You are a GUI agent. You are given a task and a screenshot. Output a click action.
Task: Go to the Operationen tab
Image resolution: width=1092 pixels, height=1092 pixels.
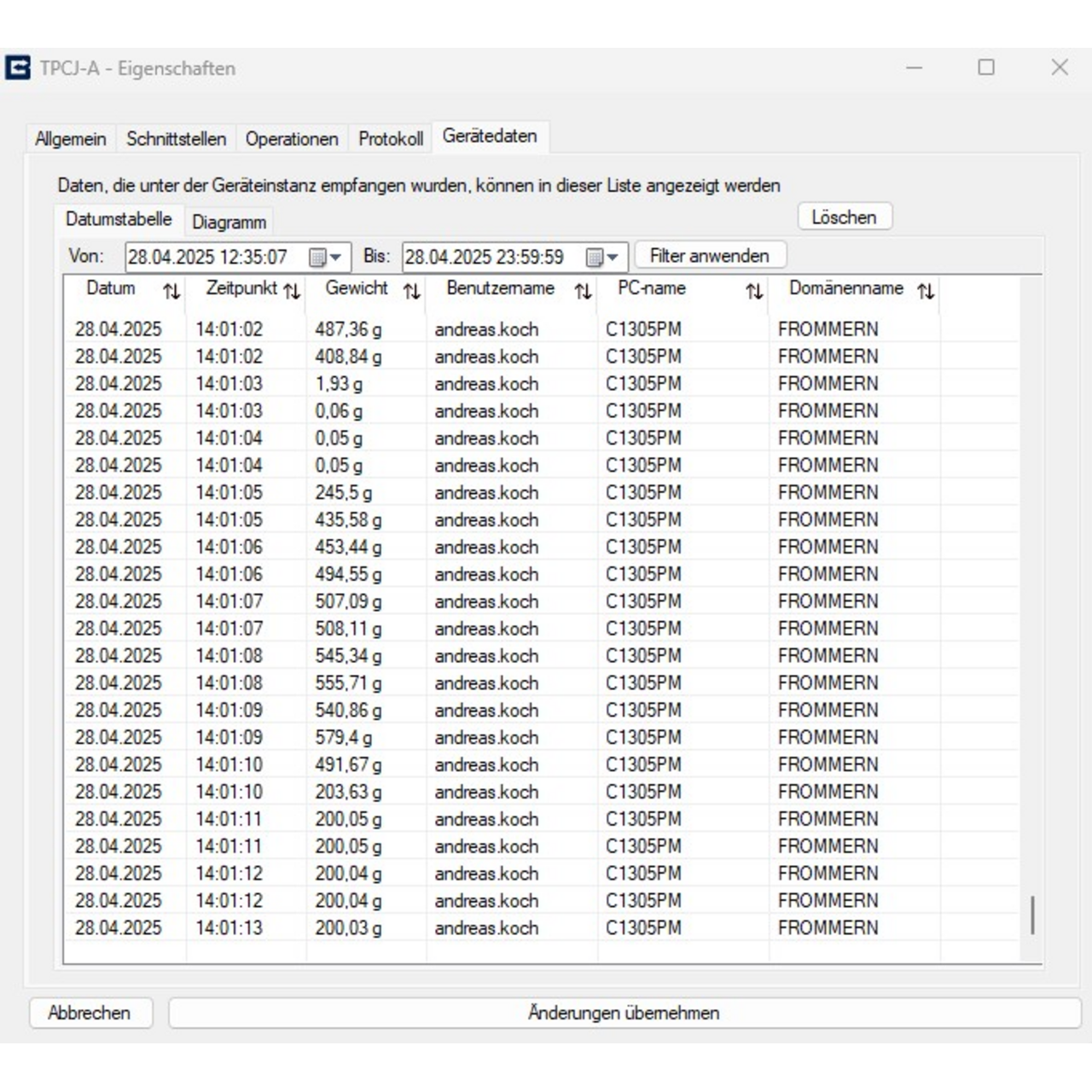(292, 138)
